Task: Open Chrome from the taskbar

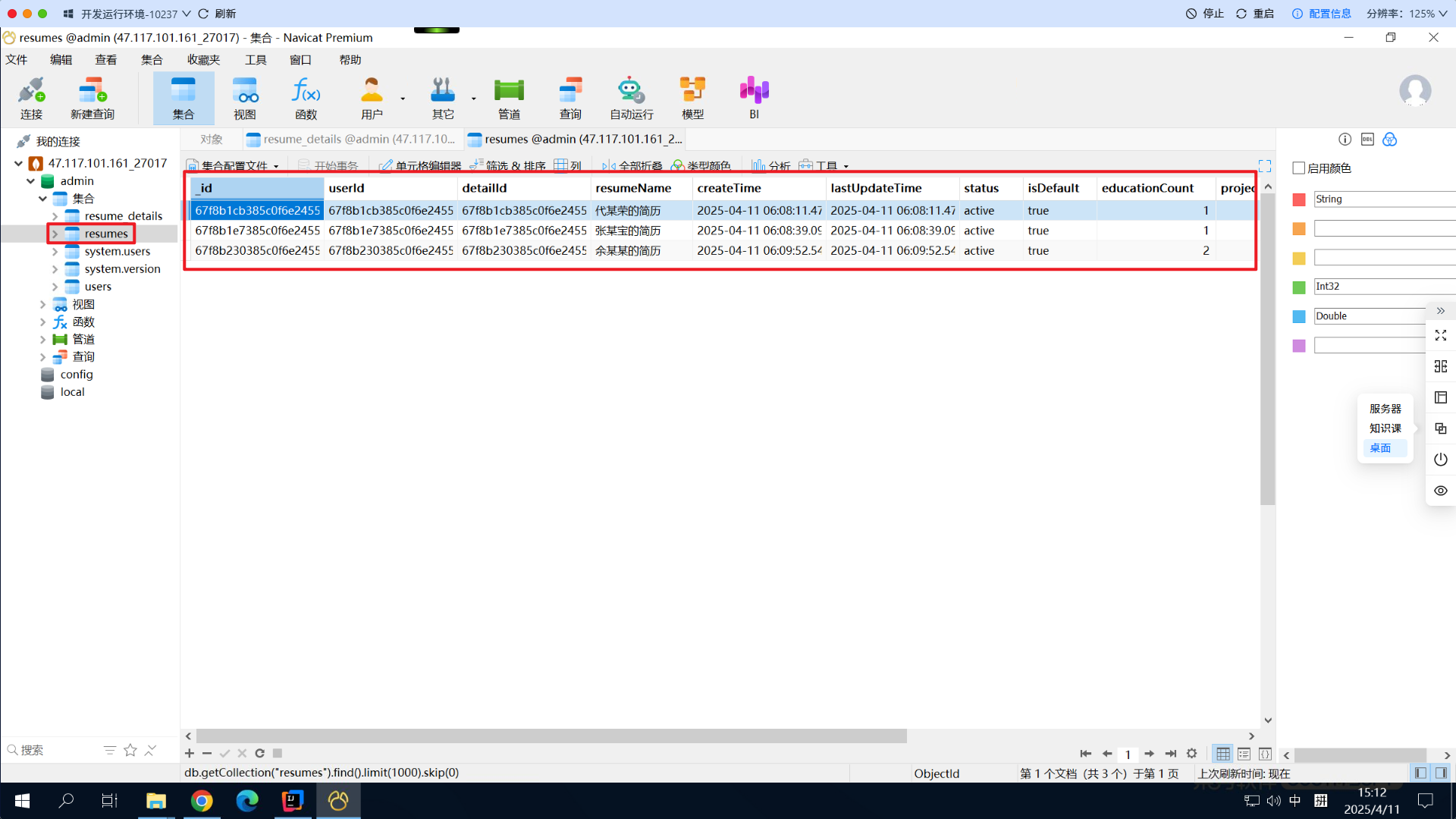Action: tap(202, 801)
